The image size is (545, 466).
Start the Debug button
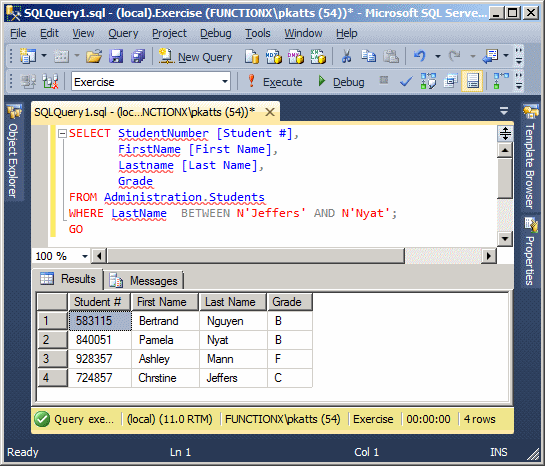click(x=341, y=82)
